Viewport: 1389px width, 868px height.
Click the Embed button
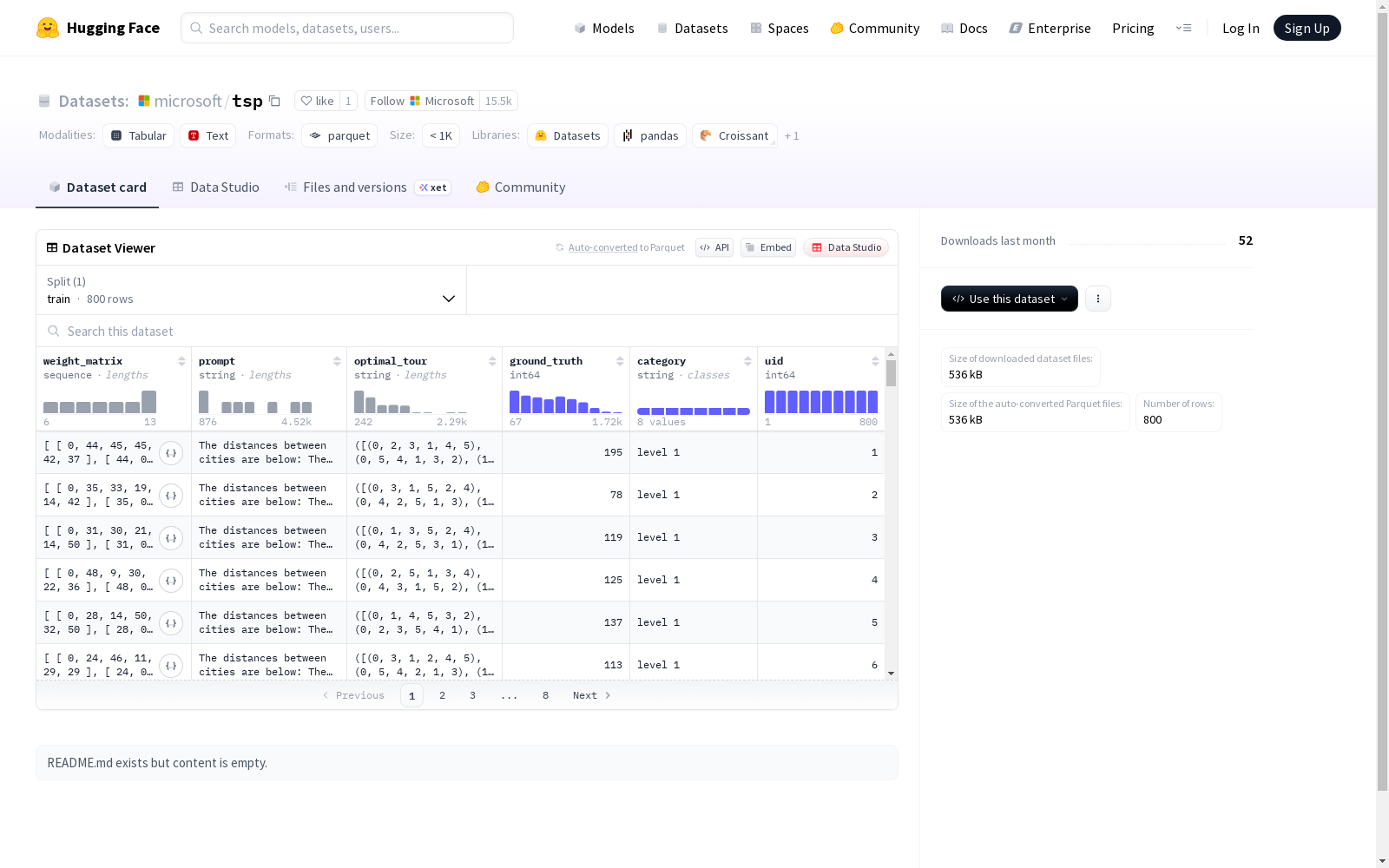(768, 247)
